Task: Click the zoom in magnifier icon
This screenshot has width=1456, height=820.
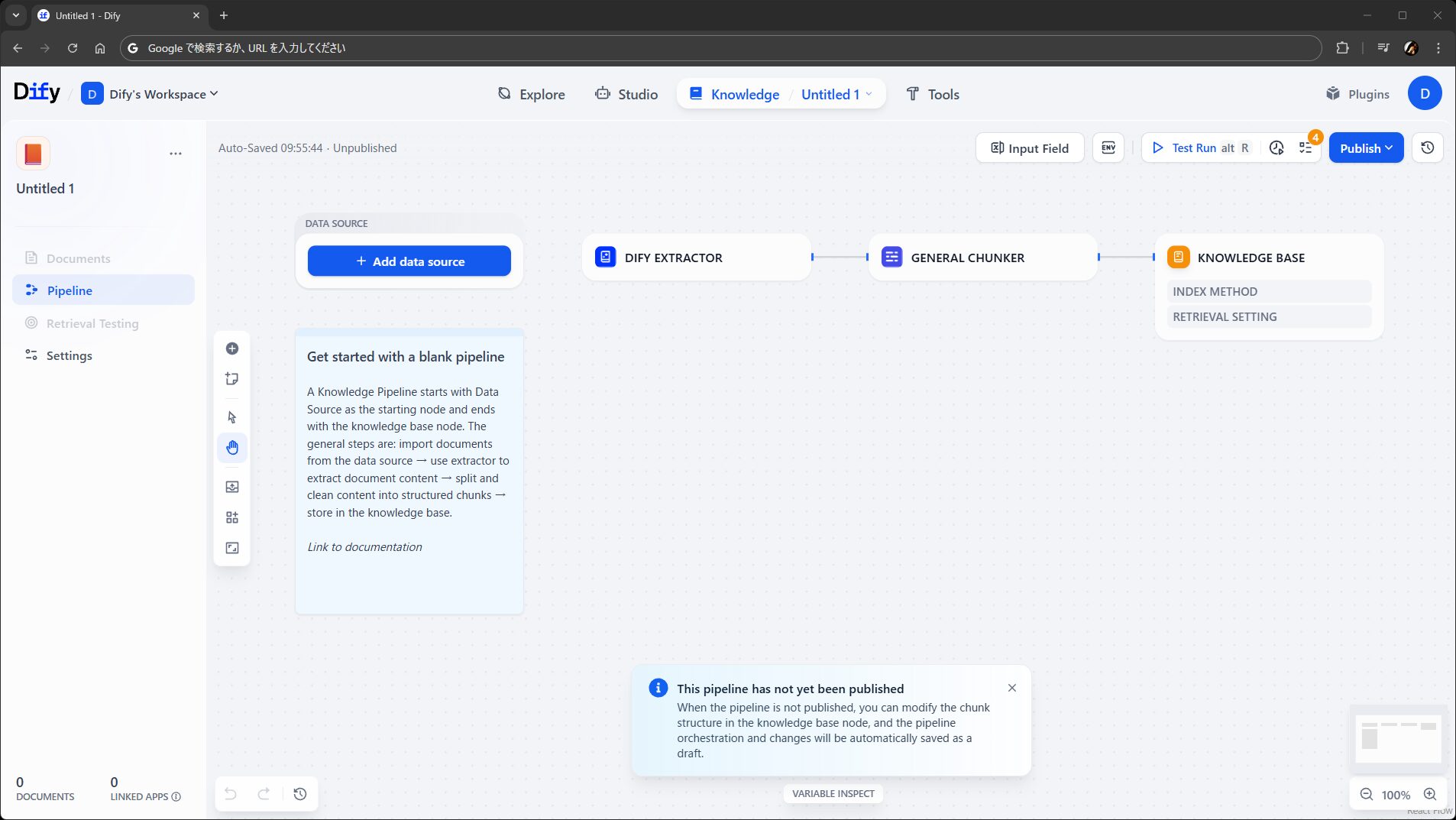Action: [1430, 795]
